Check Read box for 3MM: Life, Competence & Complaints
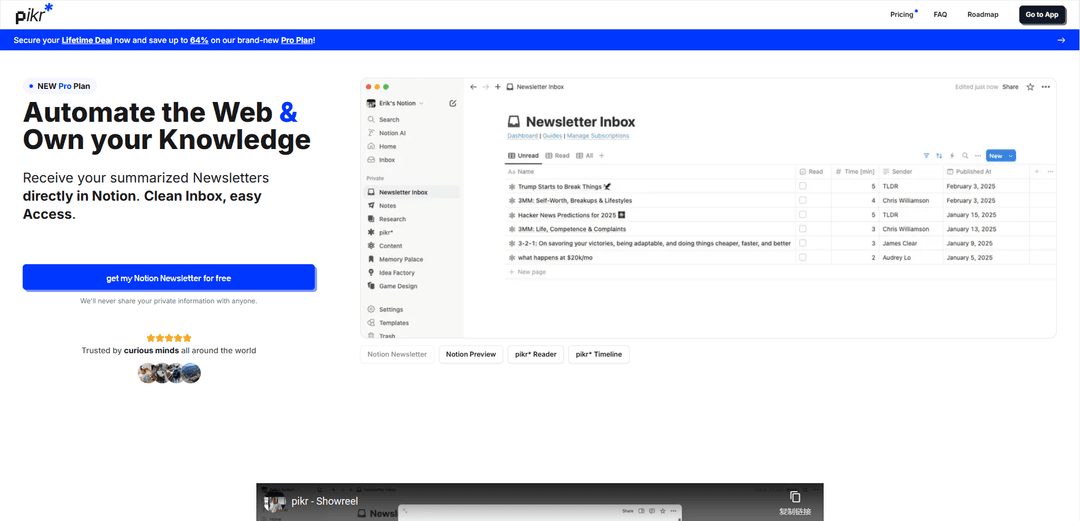The image size is (1080, 521). click(802, 229)
